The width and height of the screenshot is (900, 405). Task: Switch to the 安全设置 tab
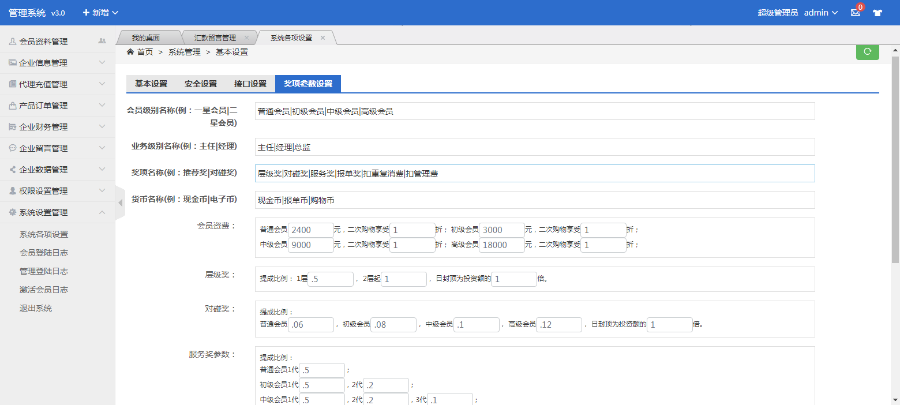tap(201, 84)
